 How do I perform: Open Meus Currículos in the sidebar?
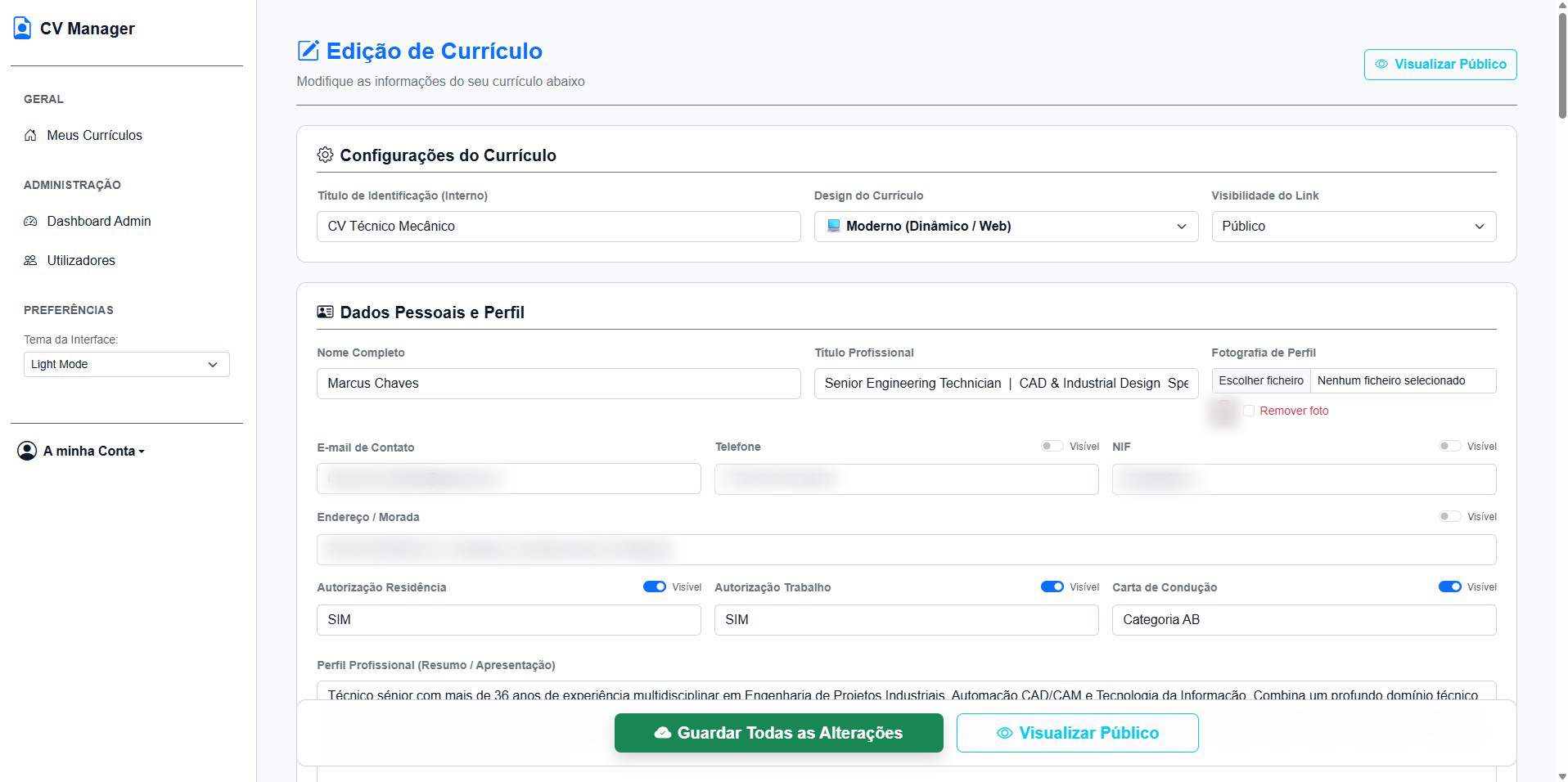[94, 136]
